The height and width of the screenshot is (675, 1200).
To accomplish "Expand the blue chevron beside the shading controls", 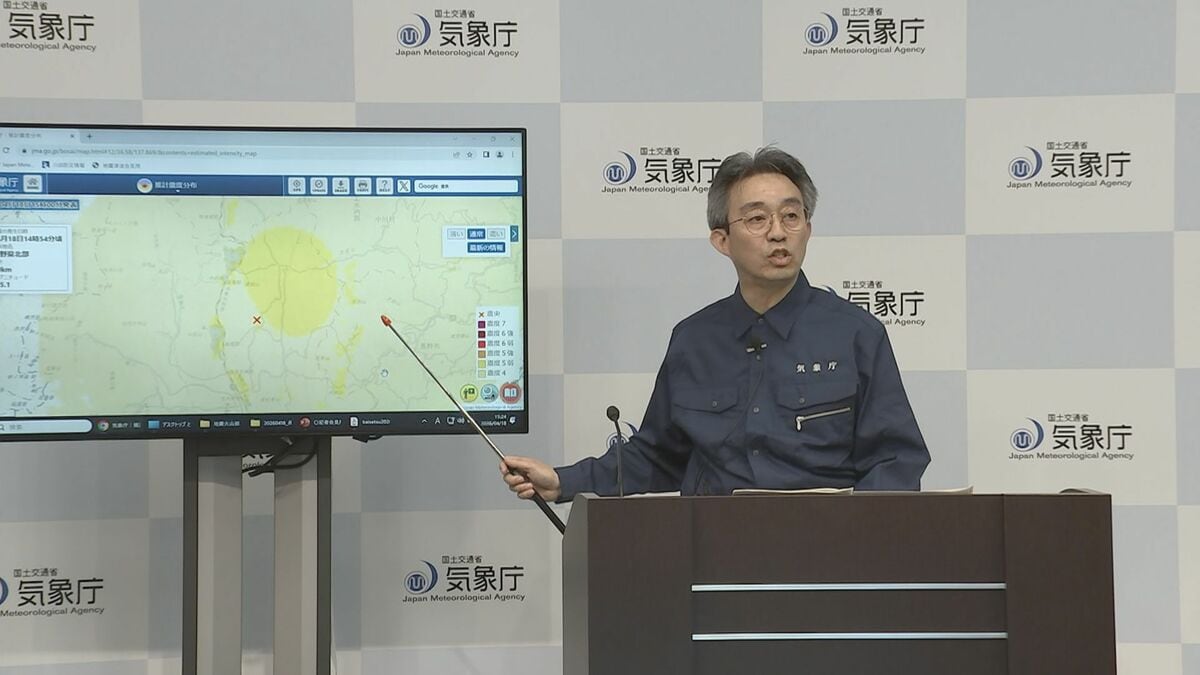I will click(514, 232).
